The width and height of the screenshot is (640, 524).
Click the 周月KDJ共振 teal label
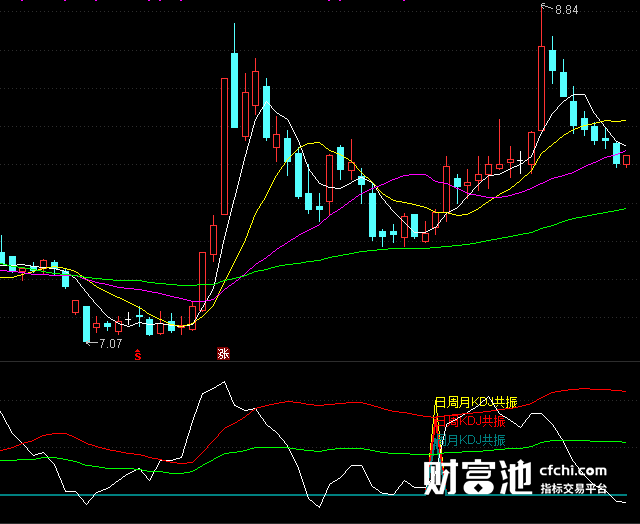pos(471,440)
